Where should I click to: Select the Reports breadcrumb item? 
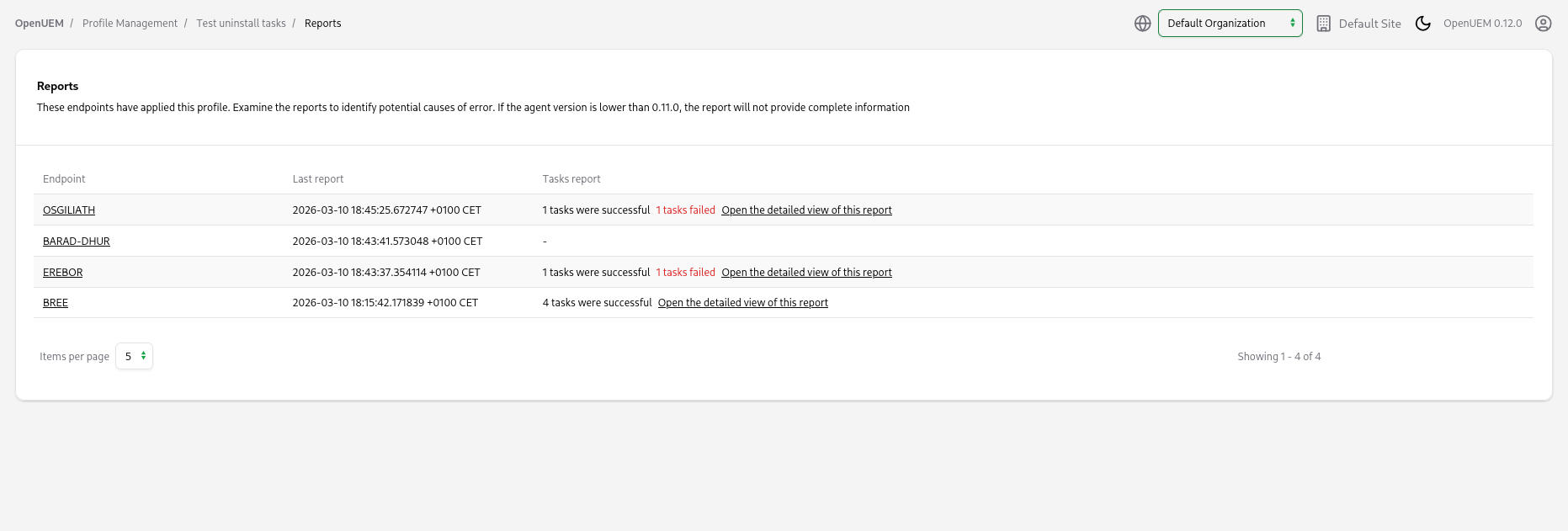click(x=322, y=24)
